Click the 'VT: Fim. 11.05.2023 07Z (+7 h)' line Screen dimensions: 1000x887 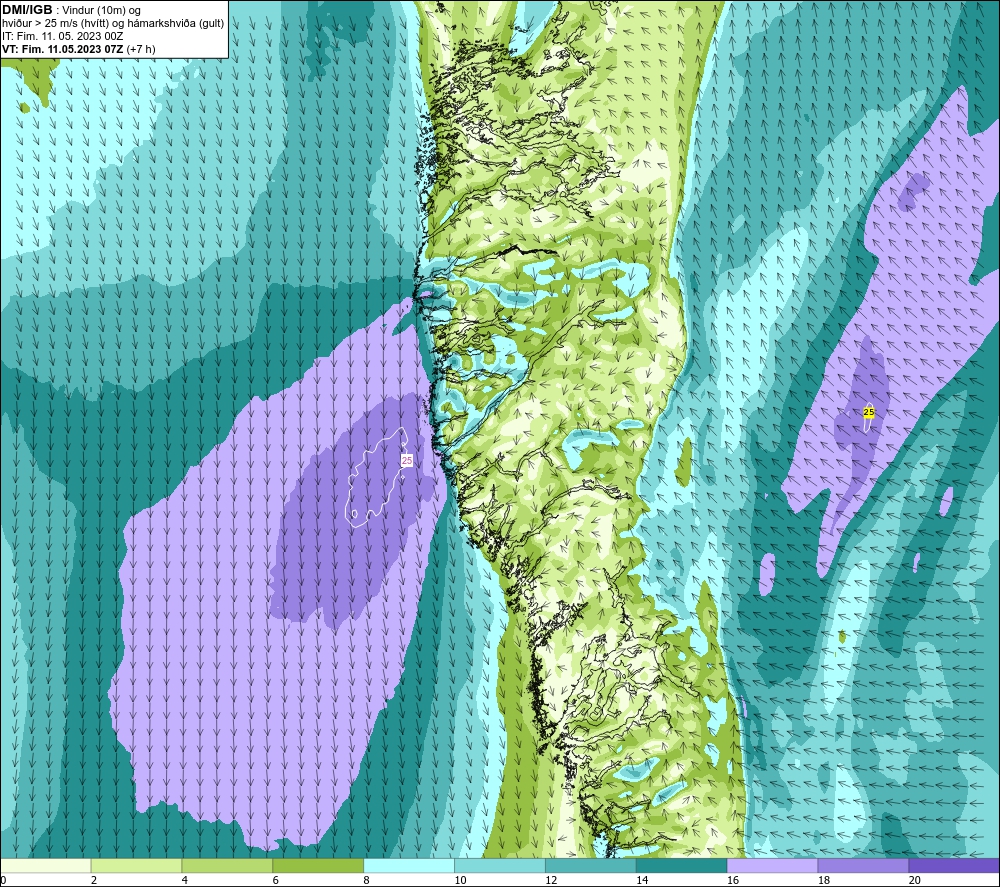(x=78, y=49)
